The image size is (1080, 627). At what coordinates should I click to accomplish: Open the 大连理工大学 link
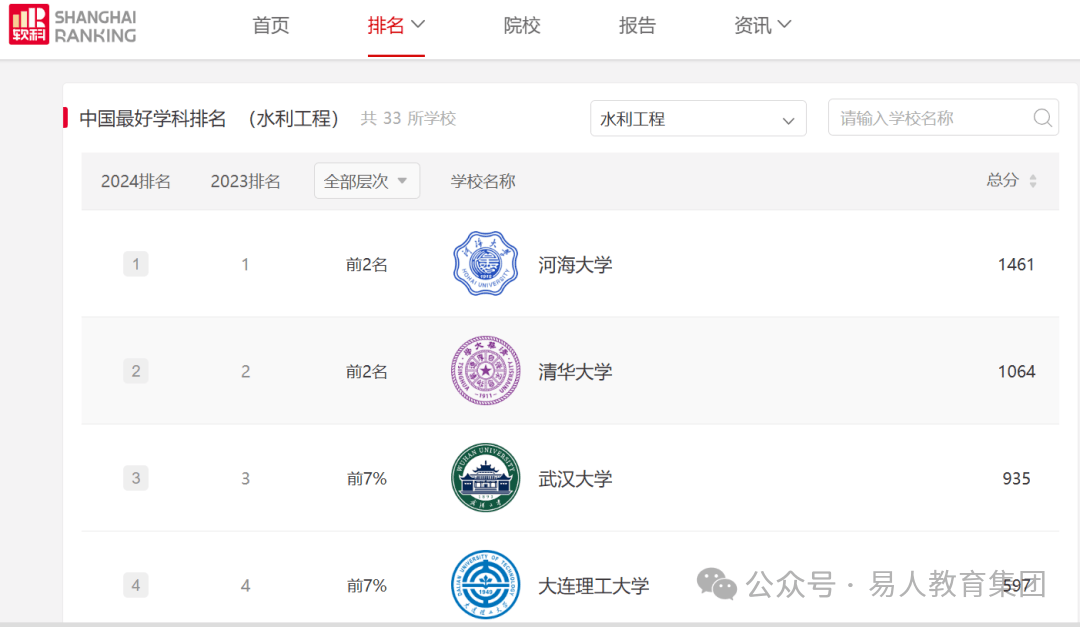pyautogui.click(x=594, y=586)
